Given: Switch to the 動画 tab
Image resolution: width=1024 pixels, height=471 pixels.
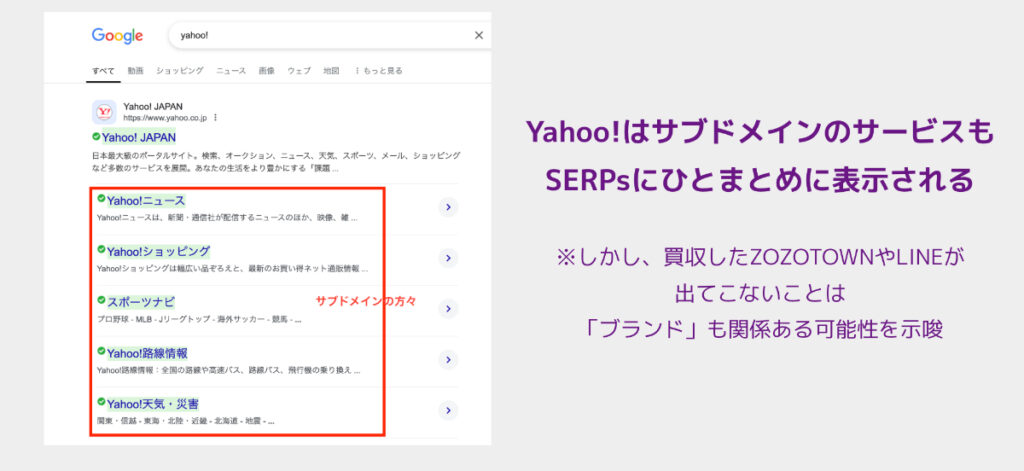Looking at the screenshot, I should click(x=135, y=71).
